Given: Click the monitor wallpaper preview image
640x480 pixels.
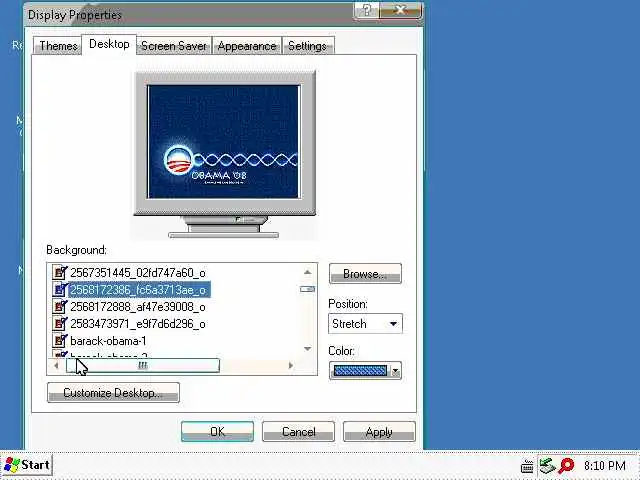Looking at the screenshot, I should [223, 142].
